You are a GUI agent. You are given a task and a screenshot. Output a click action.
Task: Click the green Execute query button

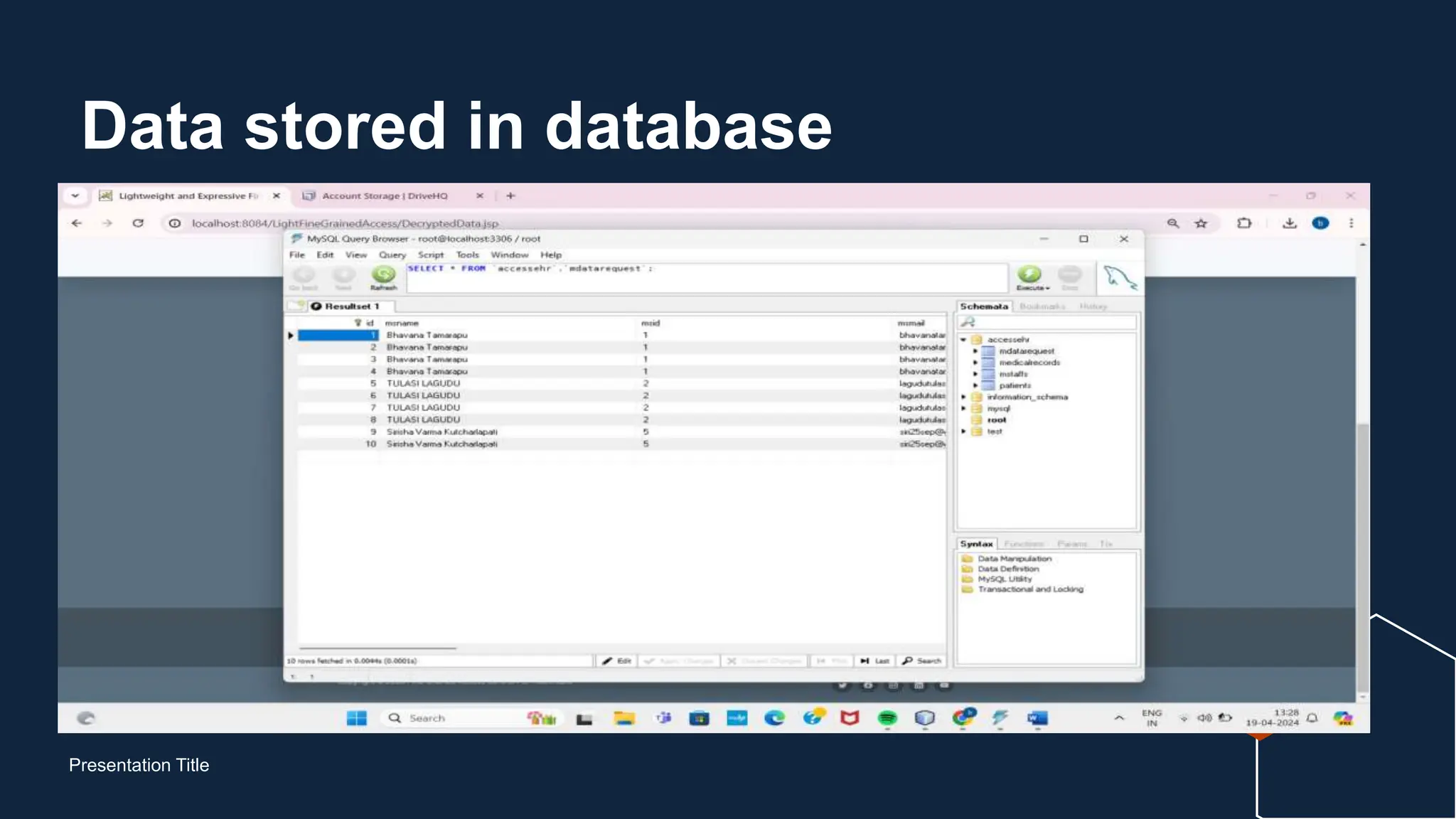[x=1029, y=274]
